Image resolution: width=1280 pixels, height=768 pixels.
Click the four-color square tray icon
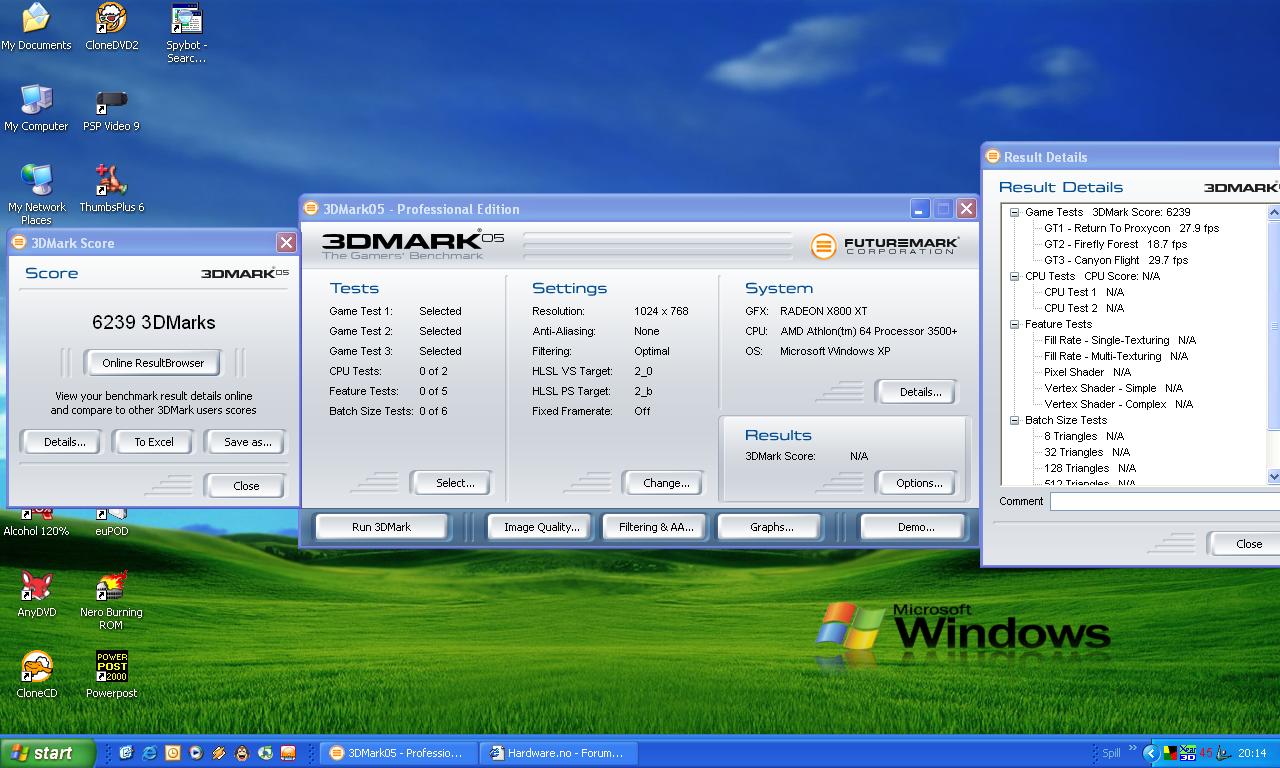(x=1170, y=753)
